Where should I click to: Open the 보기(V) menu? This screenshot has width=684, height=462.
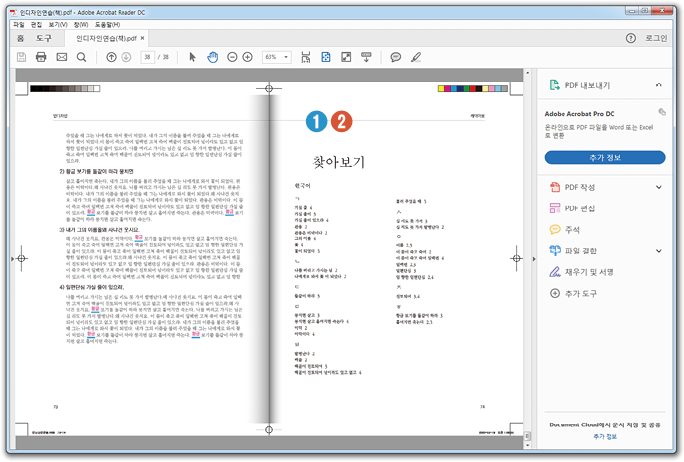tap(58, 24)
